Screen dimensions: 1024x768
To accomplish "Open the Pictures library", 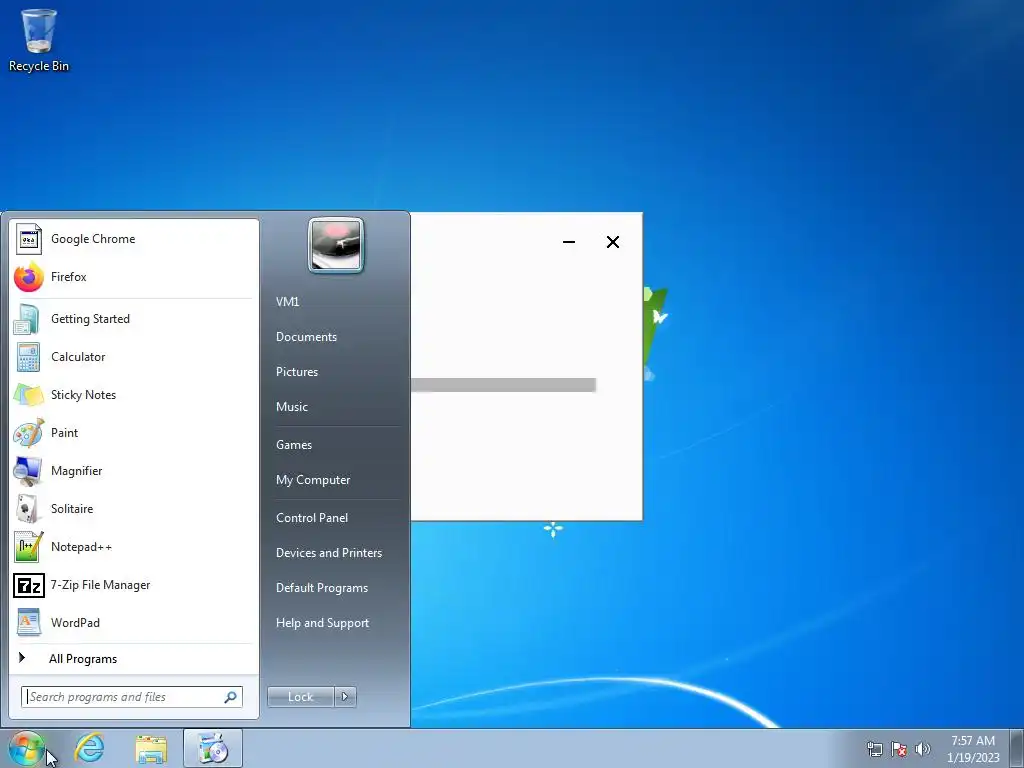I will point(297,372).
